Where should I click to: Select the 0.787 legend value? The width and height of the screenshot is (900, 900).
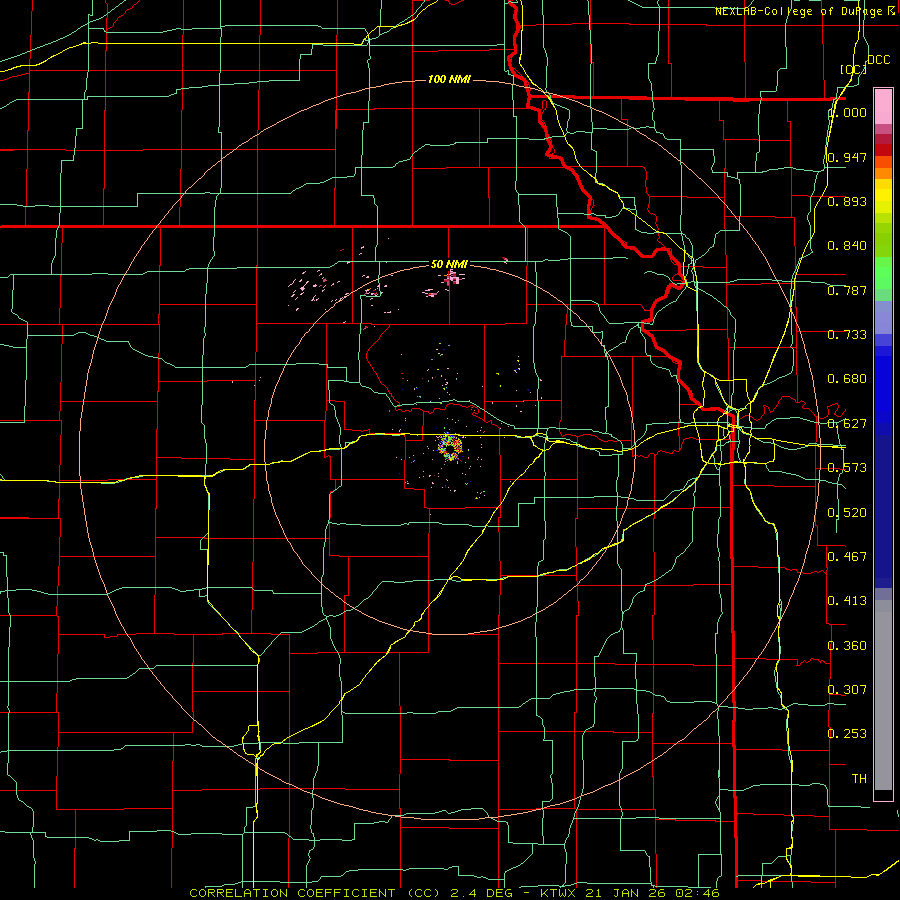coord(847,290)
